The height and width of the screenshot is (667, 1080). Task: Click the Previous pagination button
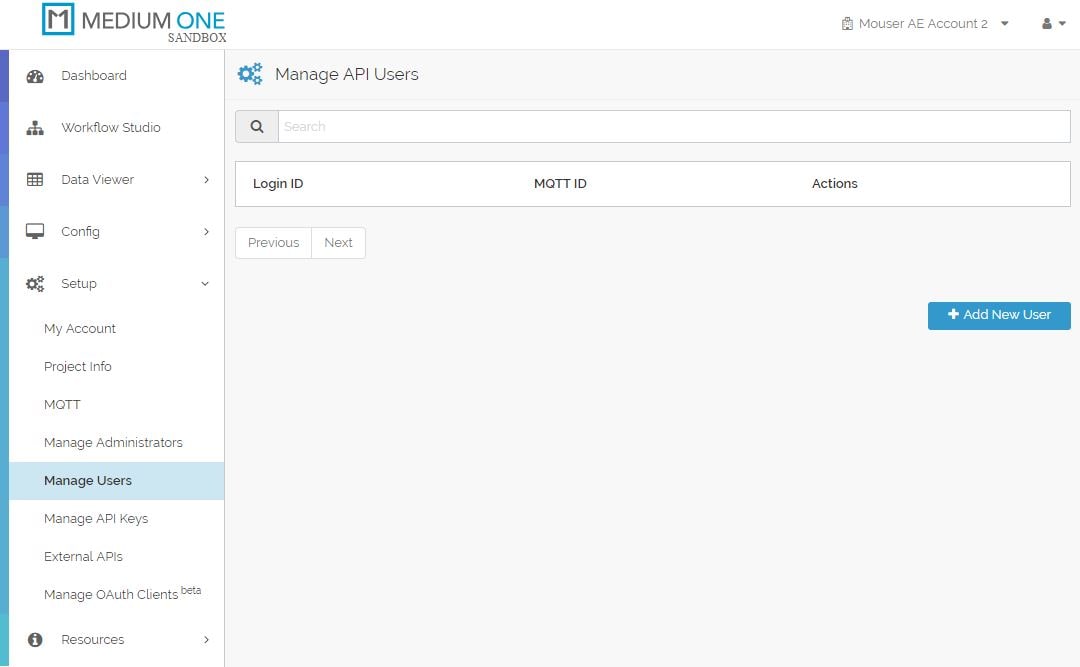click(x=272, y=242)
